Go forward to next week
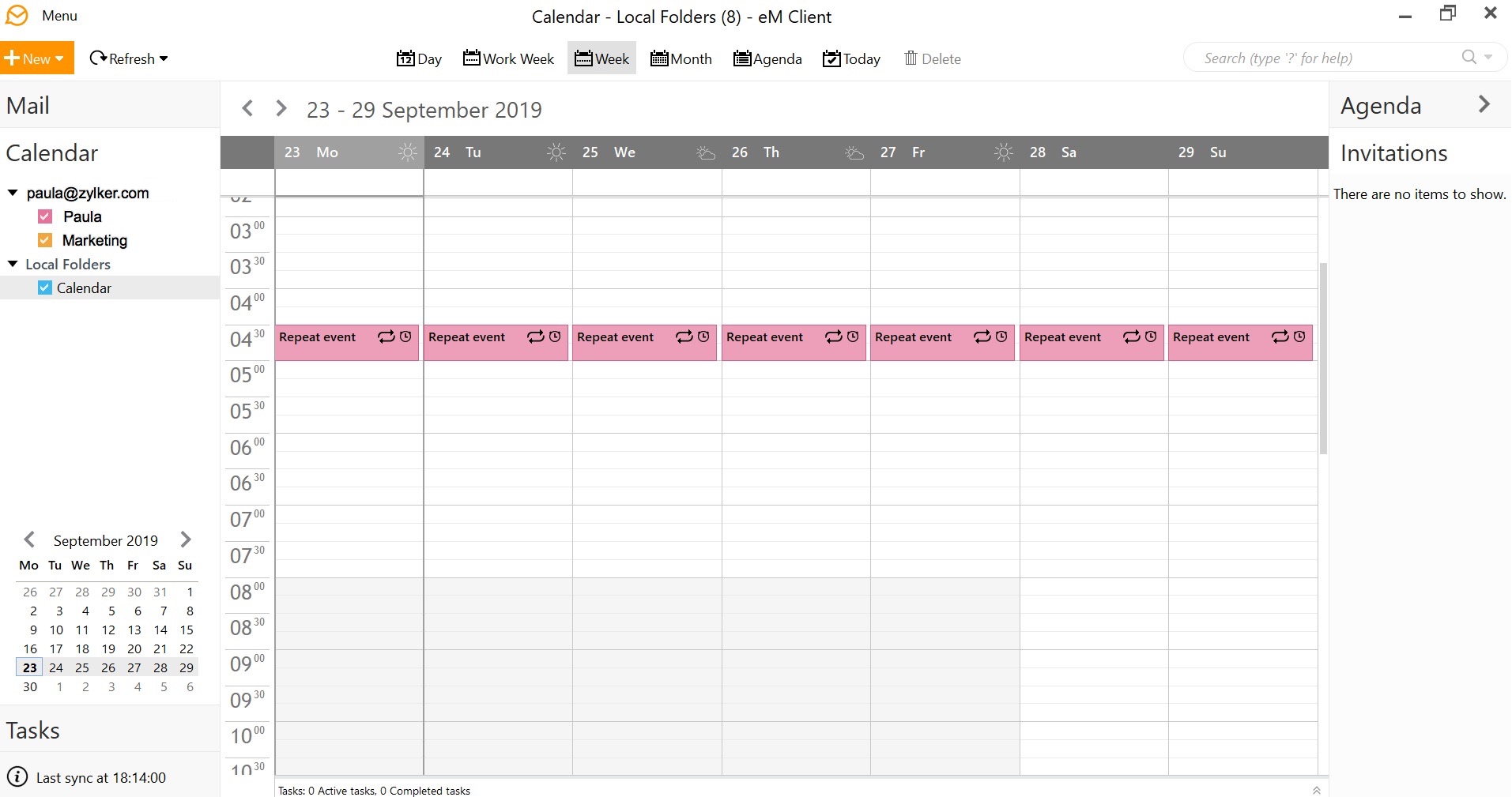The image size is (1512, 797). [x=280, y=108]
